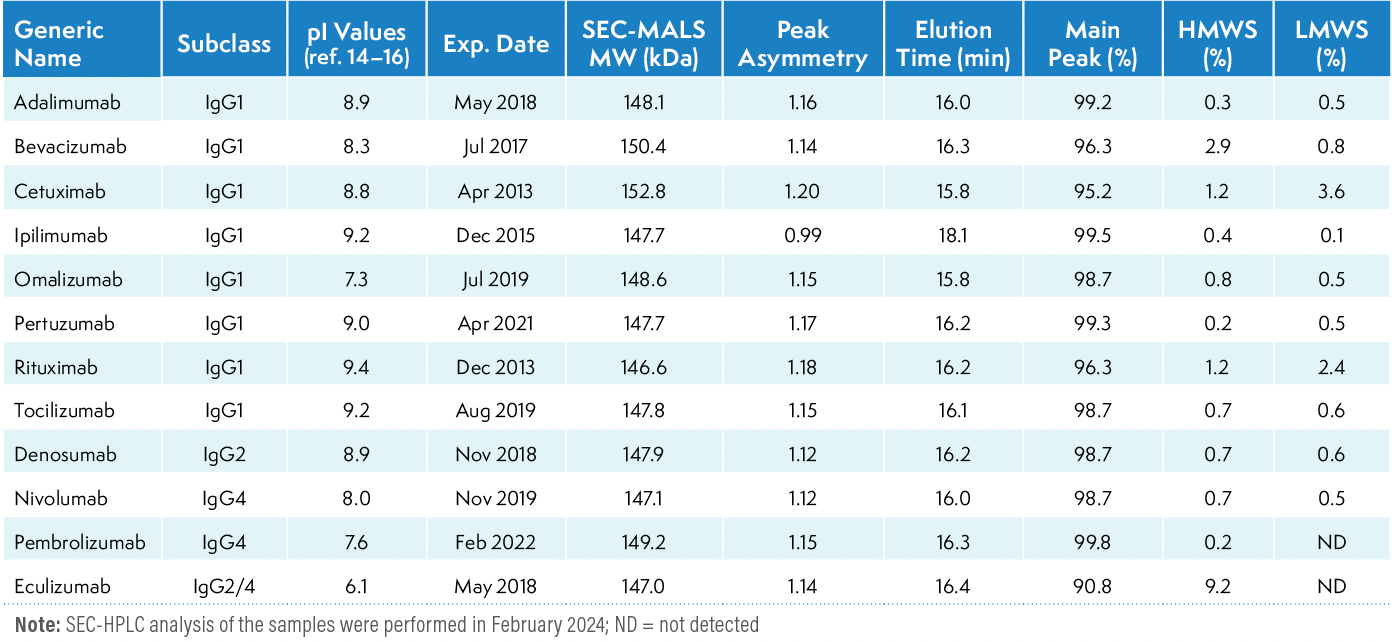Viewport: 1392px width, 642px height.
Task: Select the Feb 2022 expiration date cell
Action: click(x=495, y=543)
